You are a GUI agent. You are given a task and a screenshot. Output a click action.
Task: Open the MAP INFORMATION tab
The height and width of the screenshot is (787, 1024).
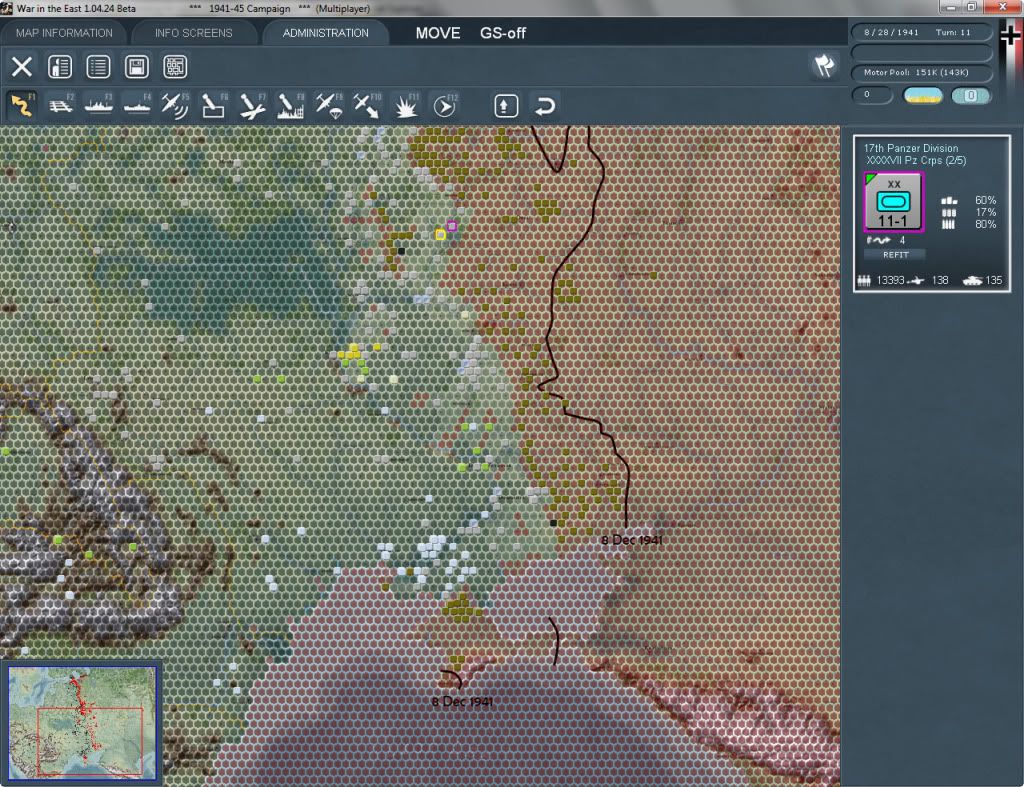click(x=64, y=33)
